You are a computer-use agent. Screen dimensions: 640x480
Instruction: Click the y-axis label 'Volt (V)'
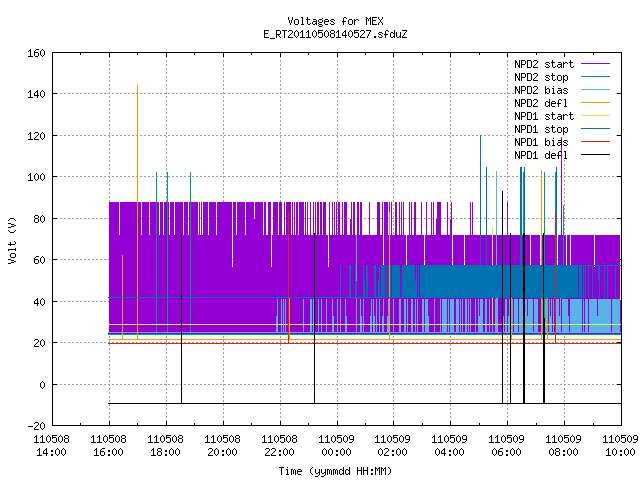(x=12, y=240)
